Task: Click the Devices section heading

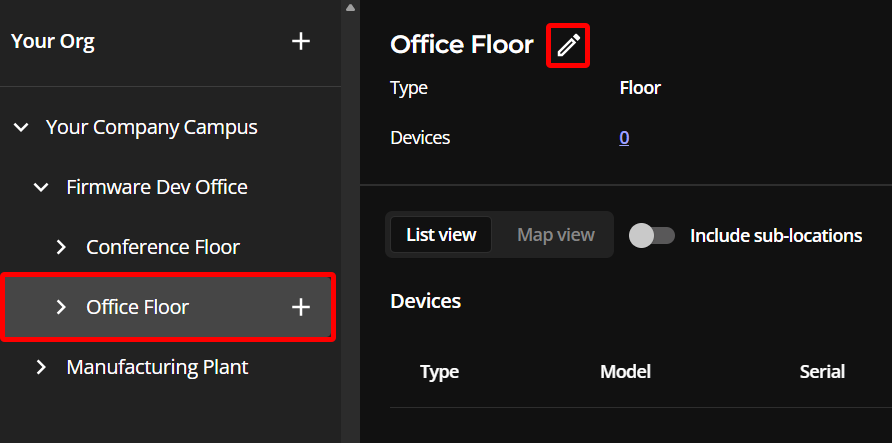Action: (426, 301)
